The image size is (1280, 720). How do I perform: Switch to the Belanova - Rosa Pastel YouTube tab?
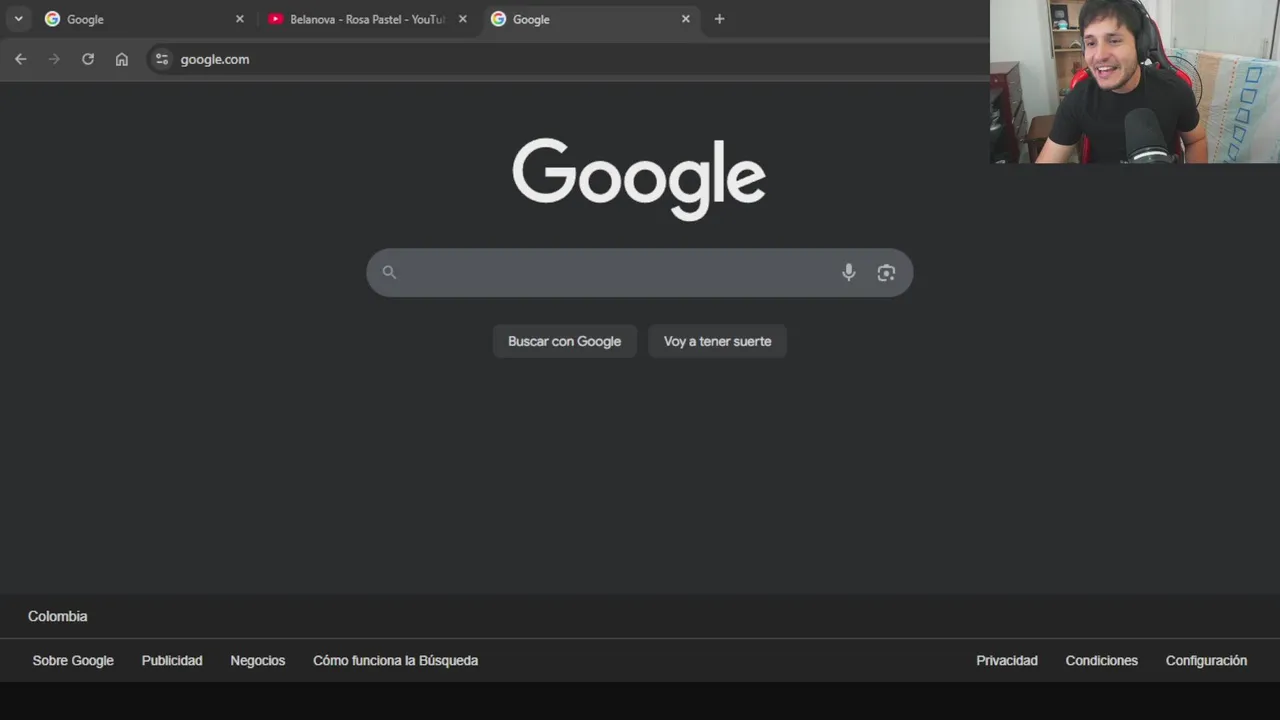pyautogui.click(x=367, y=19)
